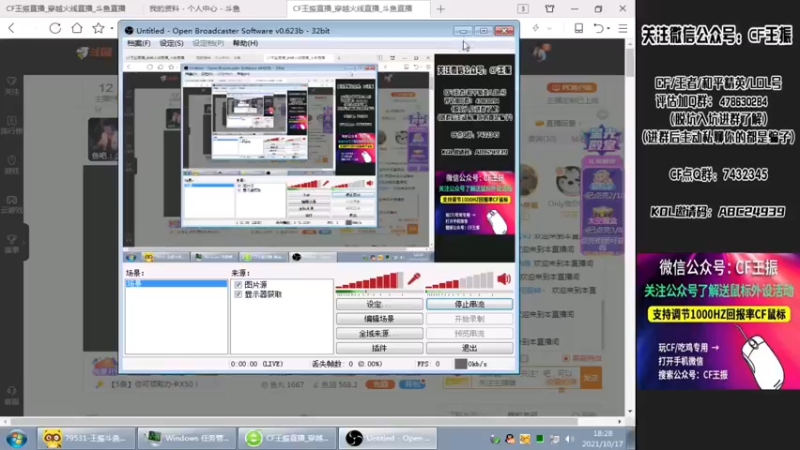Open the browser skin shirt icon

(549, 9)
